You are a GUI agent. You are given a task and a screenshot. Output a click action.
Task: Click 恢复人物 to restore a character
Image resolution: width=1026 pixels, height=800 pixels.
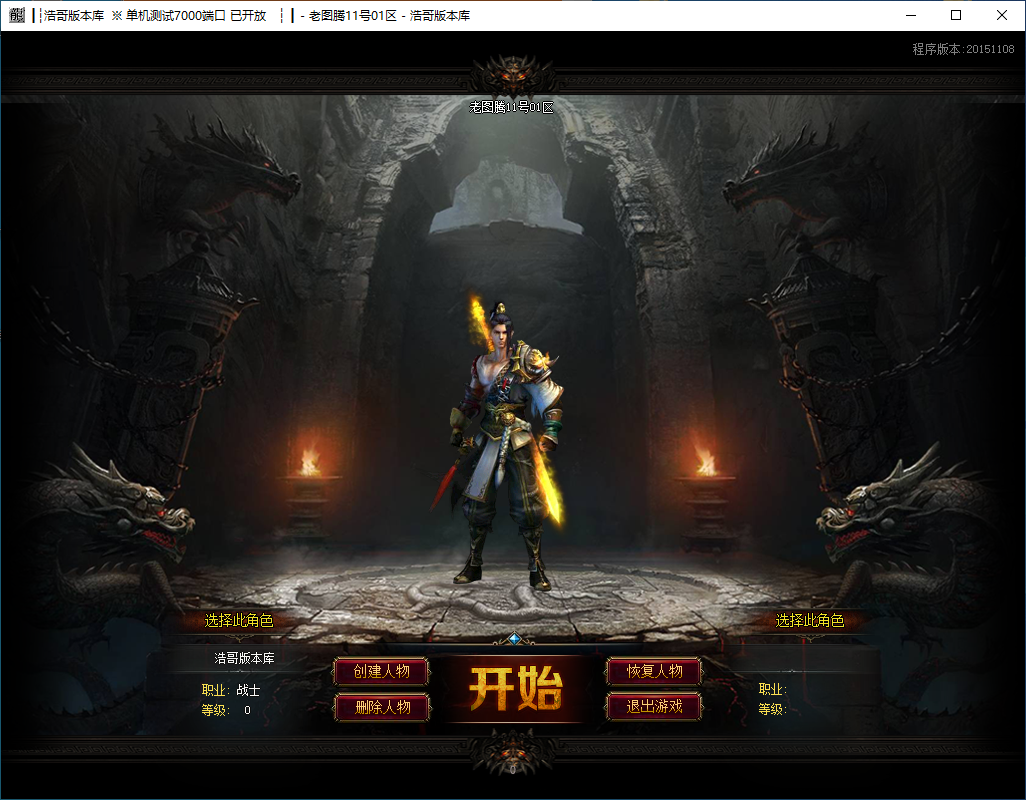tap(654, 671)
